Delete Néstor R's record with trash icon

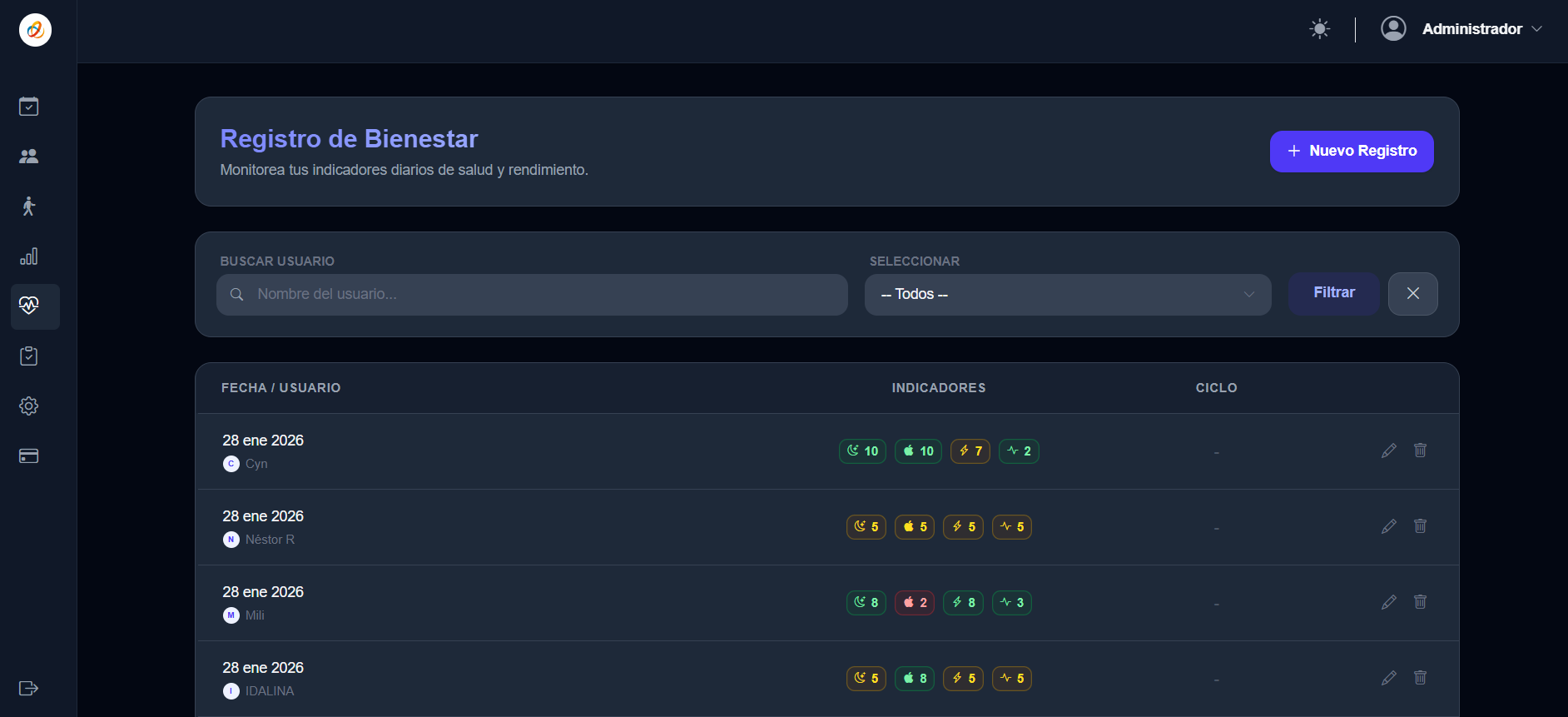[1420, 526]
